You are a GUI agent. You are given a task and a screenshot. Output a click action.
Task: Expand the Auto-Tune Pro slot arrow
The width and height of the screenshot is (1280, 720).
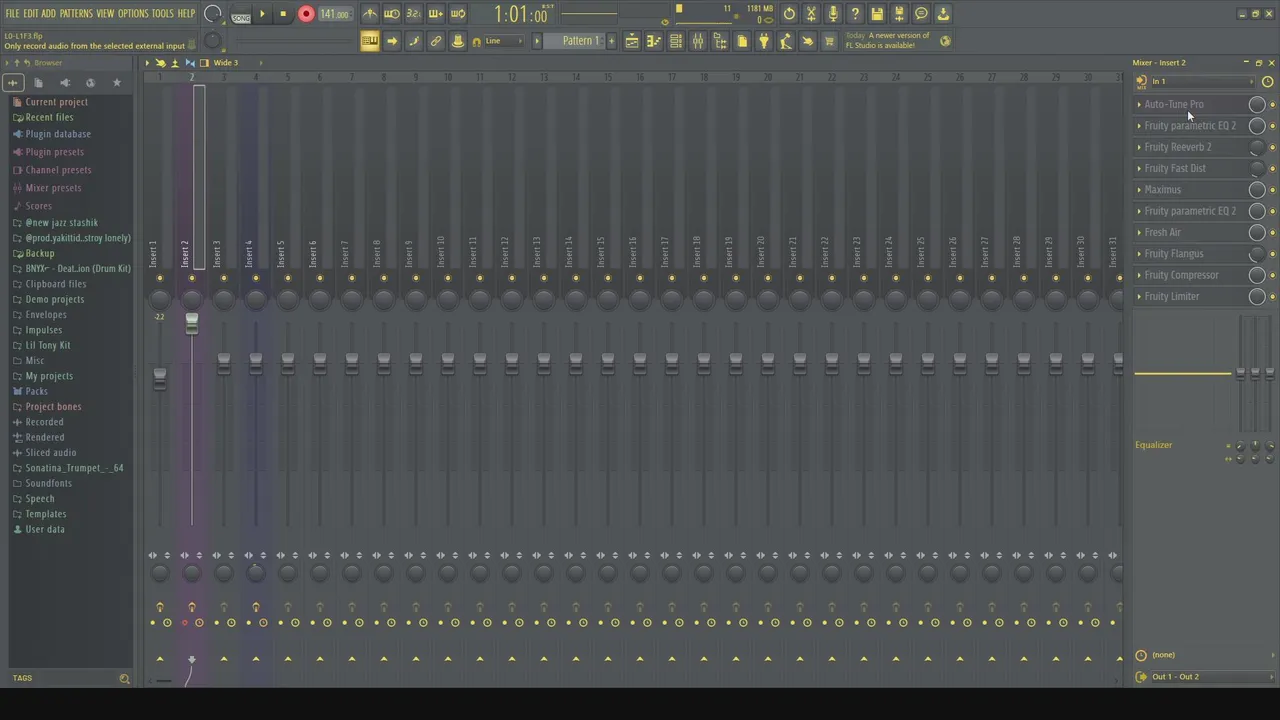[x=1139, y=104]
